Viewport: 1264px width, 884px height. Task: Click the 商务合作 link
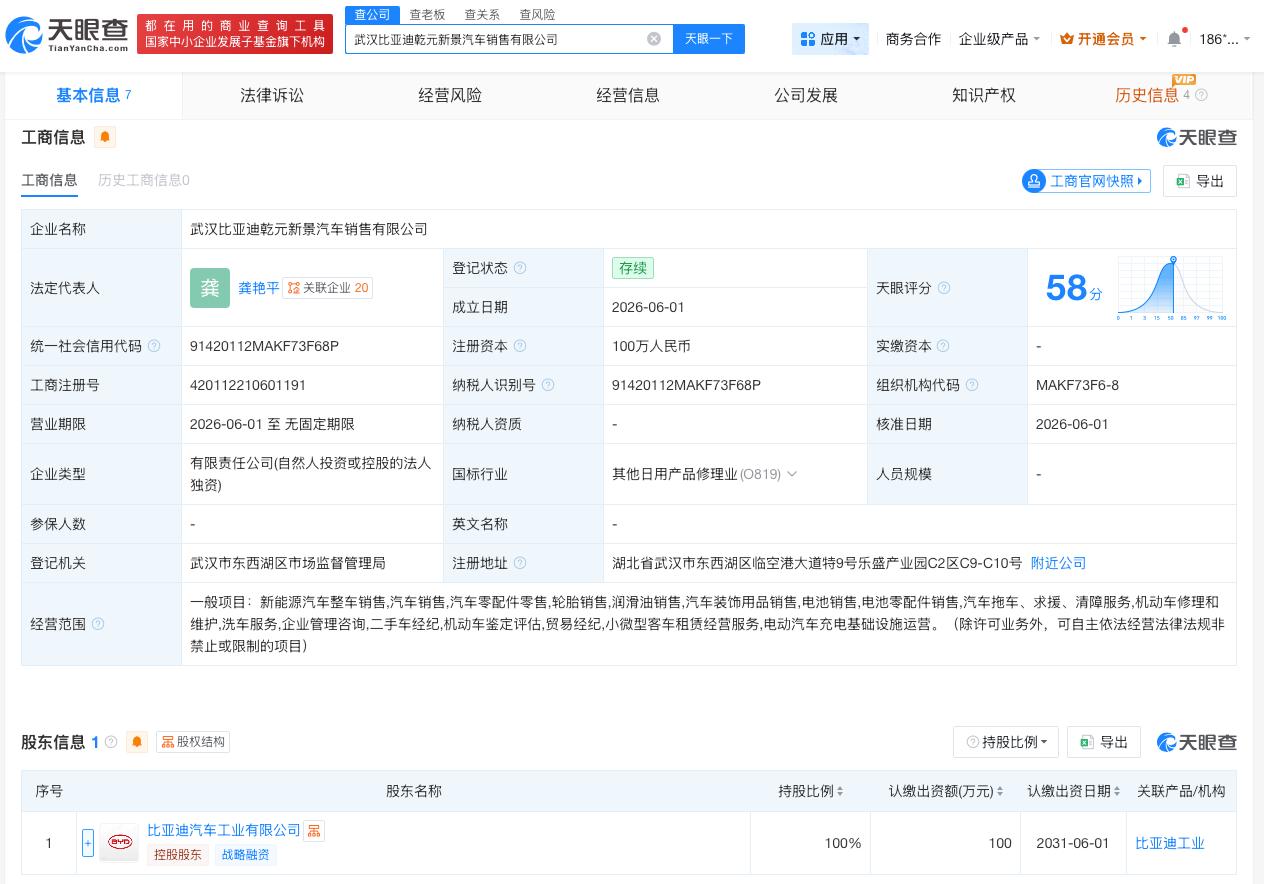913,39
